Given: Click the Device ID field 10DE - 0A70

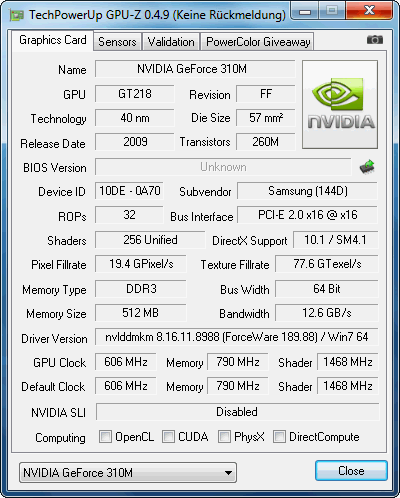Looking at the screenshot, I should 129,191.
